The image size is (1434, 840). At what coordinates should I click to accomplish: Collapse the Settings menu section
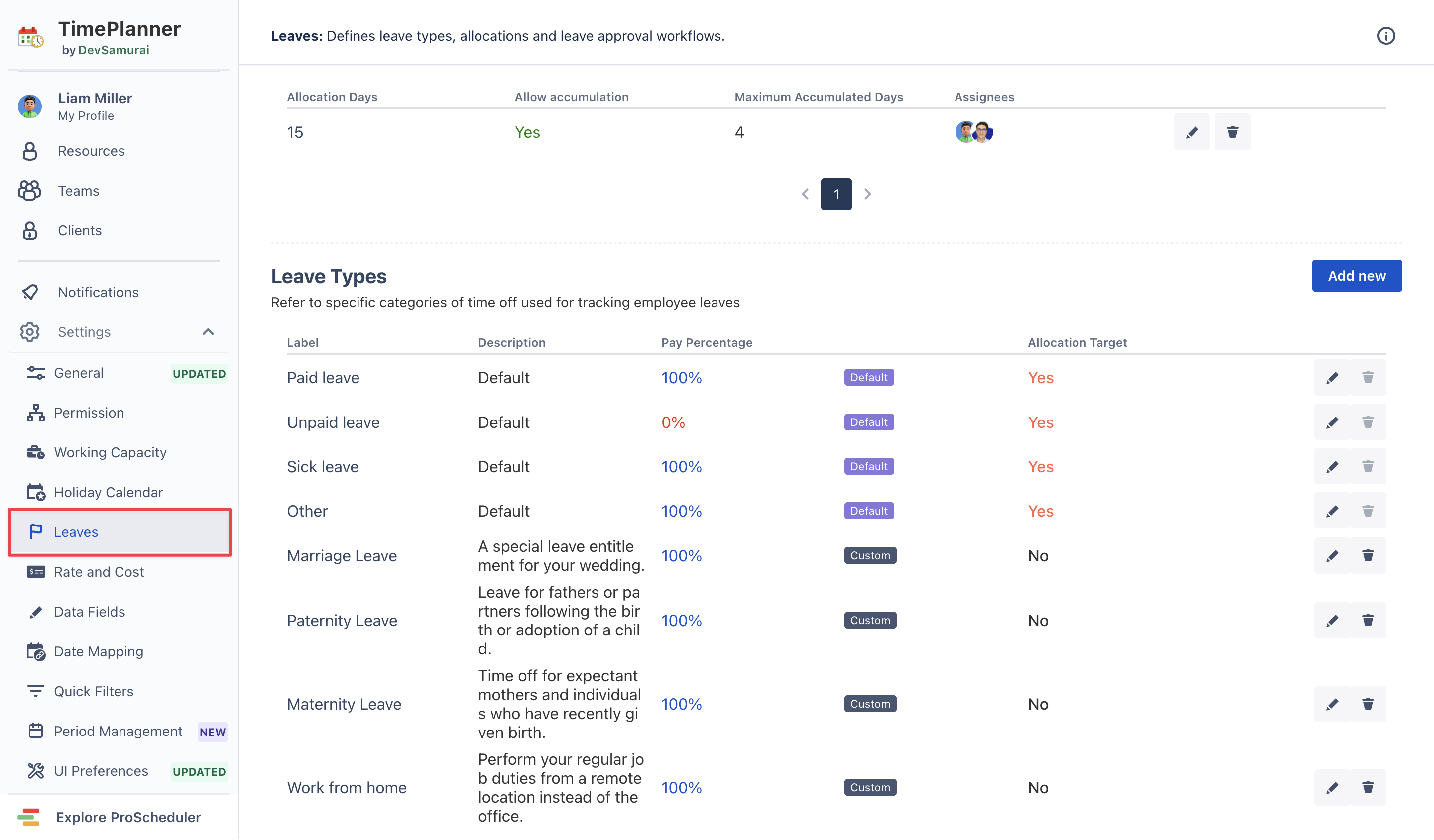pos(208,332)
